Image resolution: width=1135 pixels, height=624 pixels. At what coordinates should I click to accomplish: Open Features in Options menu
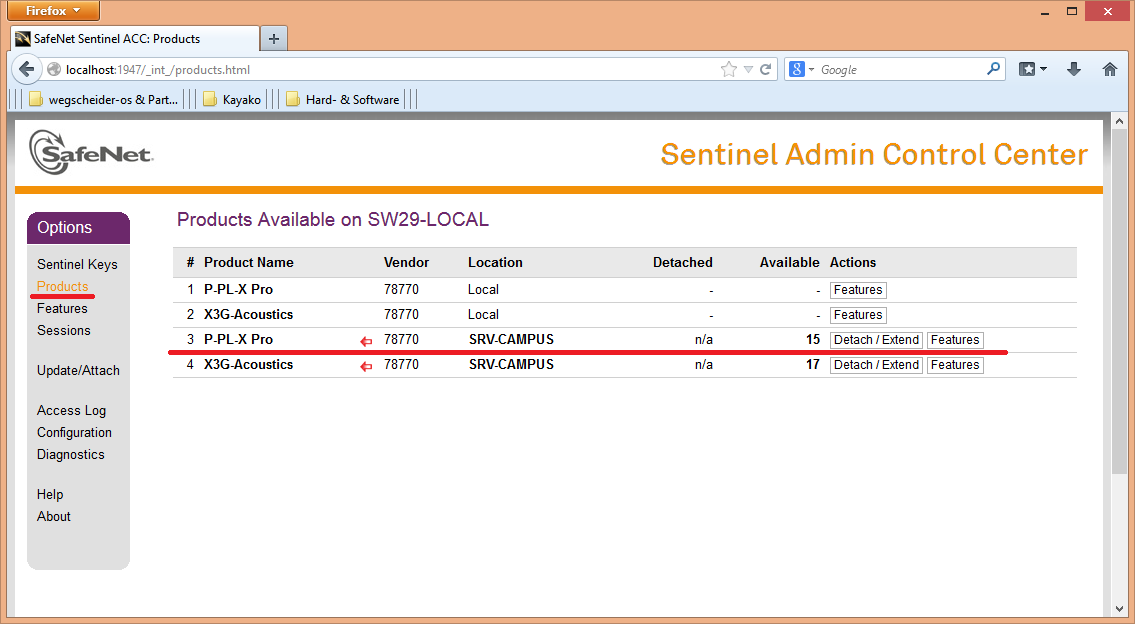62,308
